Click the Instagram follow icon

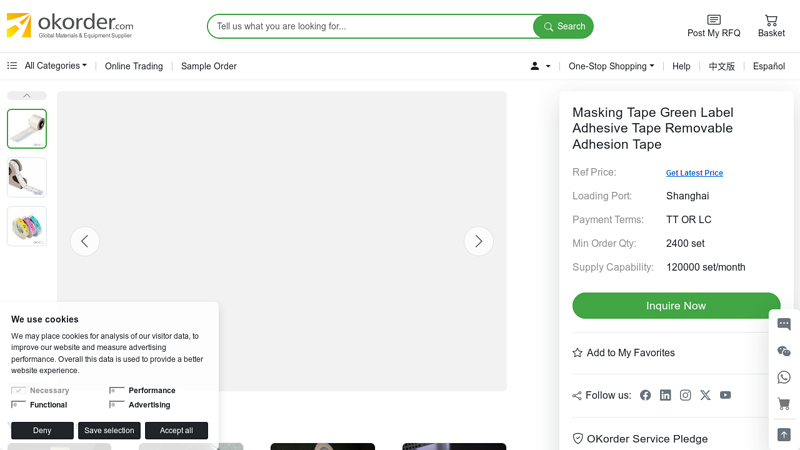(685, 395)
